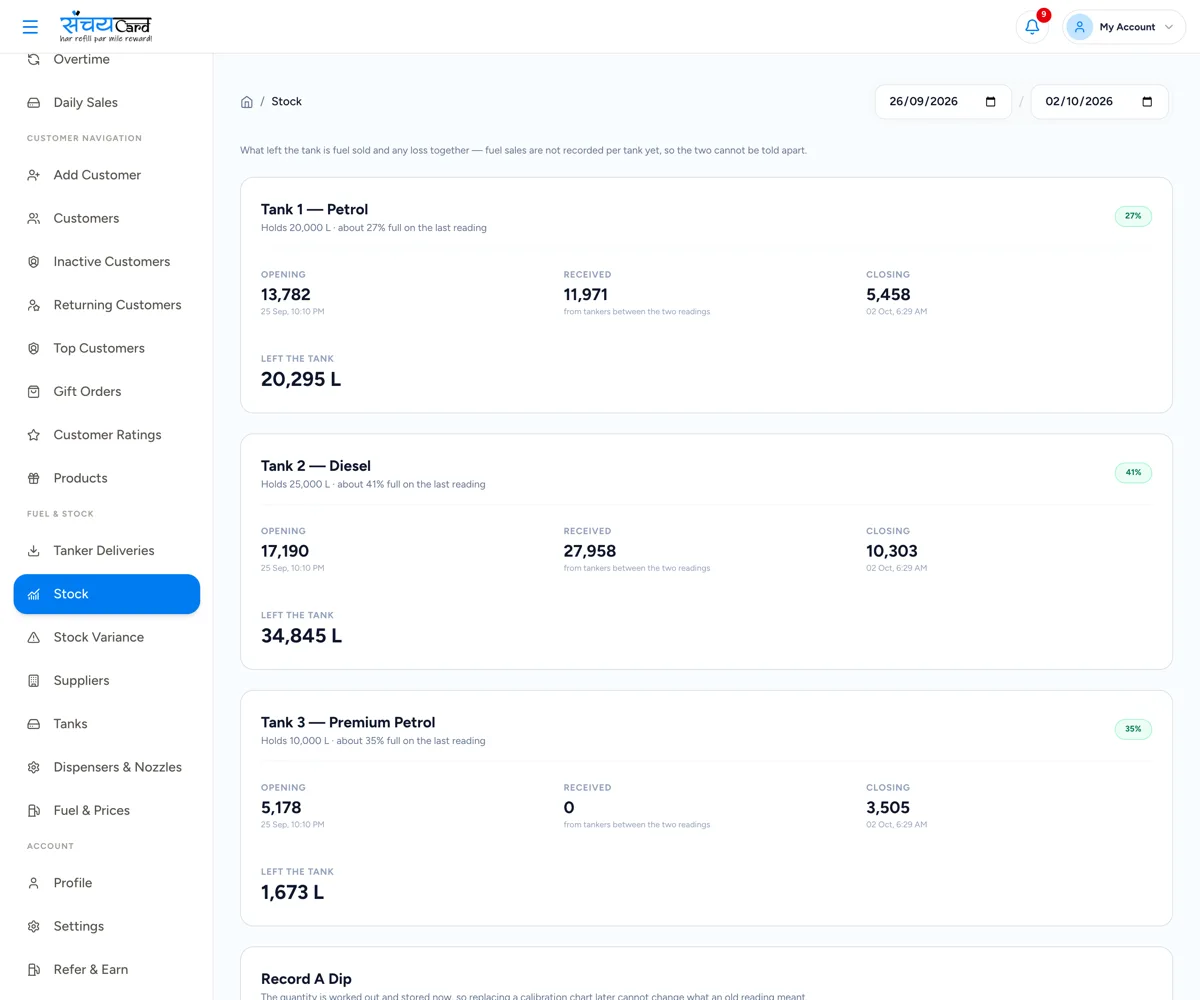This screenshot has height=1000, width=1200.
Task: Click the 3,505 closing value
Action: (x=888, y=808)
